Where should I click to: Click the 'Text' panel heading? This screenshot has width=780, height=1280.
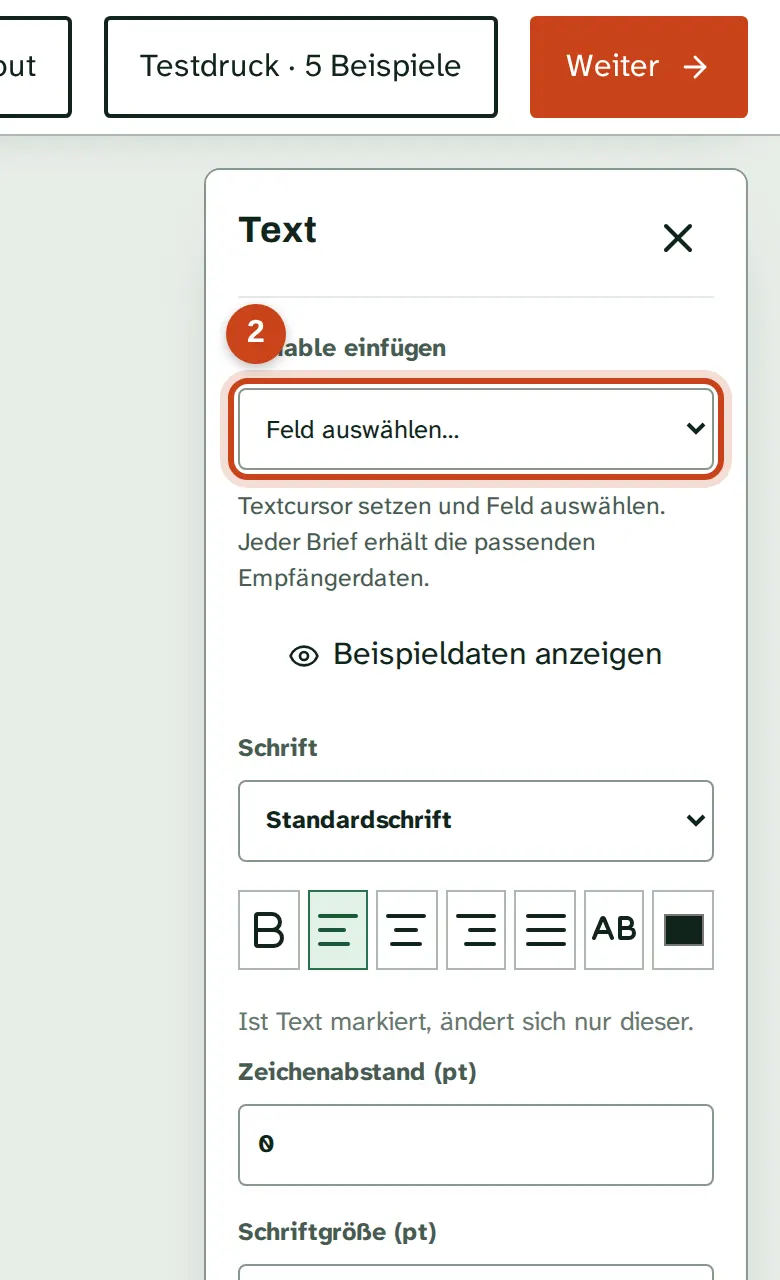coord(278,230)
